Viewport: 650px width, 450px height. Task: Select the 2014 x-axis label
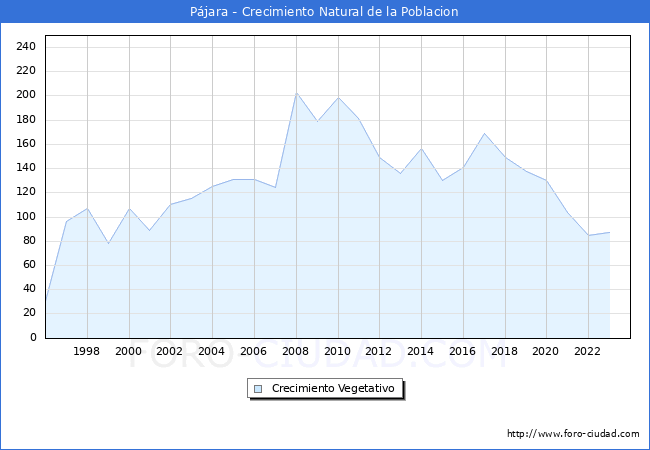[x=421, y=352]
